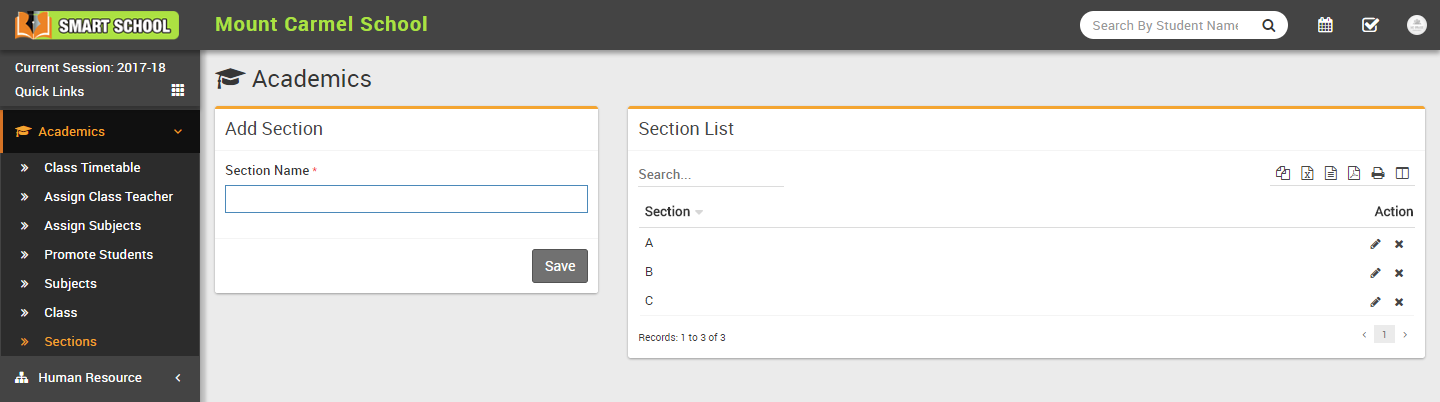The image size is (1440, 402).
Task: Click the magnifier search icon
Action: pyautogui.click(x=1268, y=25)
